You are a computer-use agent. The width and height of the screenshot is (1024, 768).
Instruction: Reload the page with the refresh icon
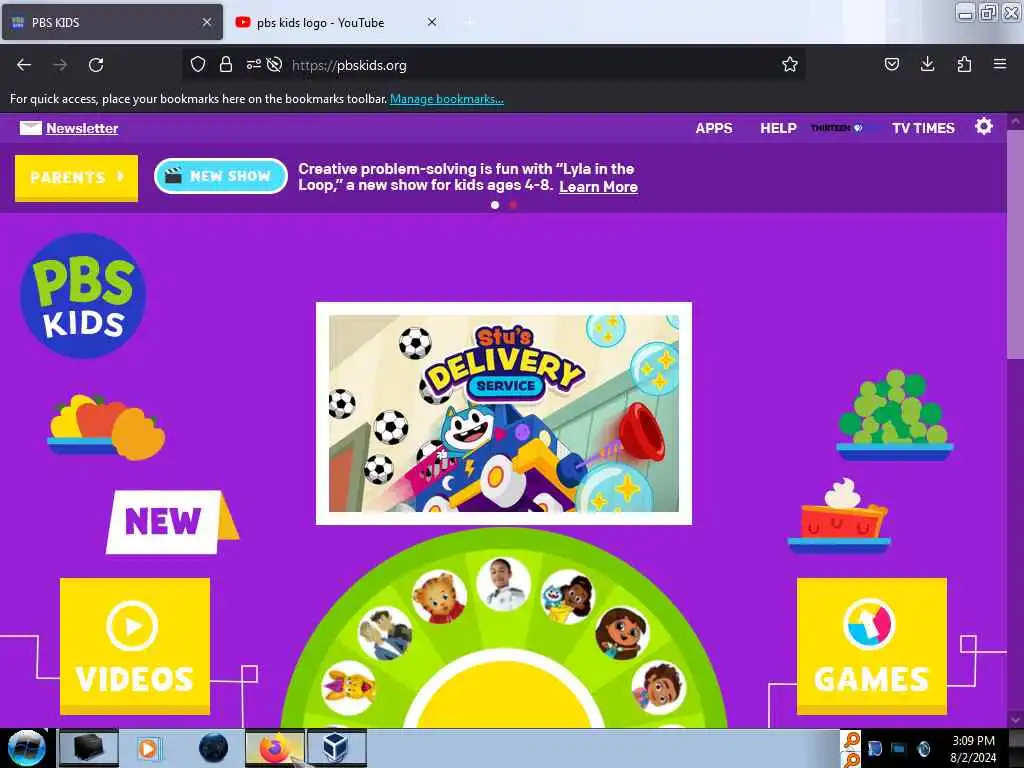96,65
